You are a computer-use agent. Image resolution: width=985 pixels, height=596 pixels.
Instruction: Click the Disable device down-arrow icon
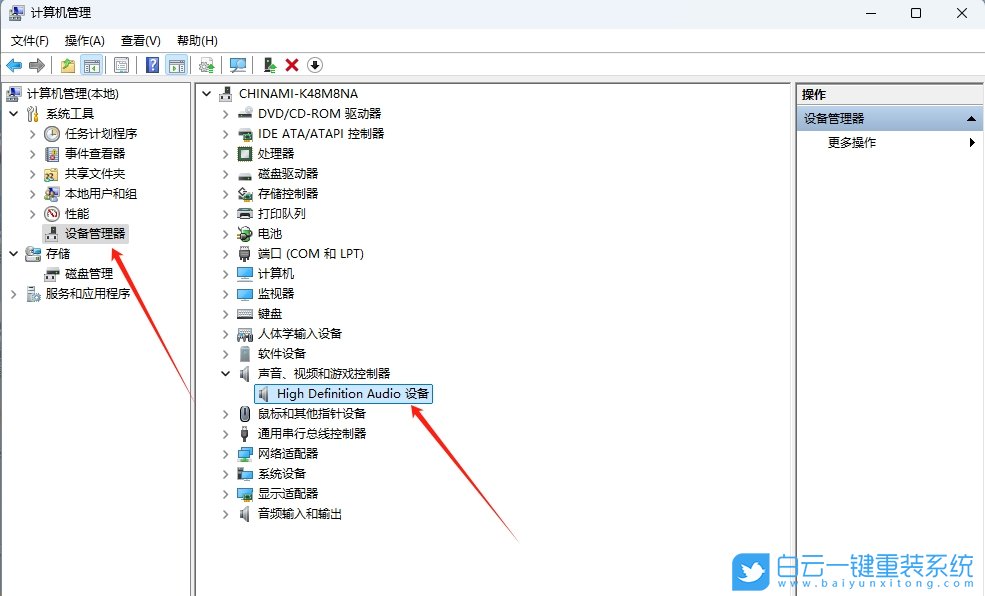point(317,64)
